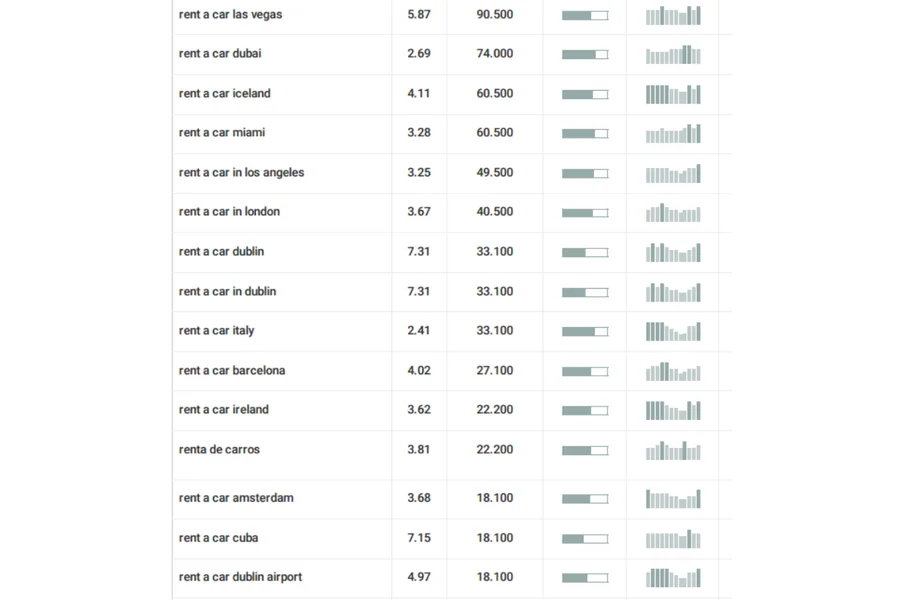Select the 'rent a car iceland' keyword
900x600 pixels.
225,94
